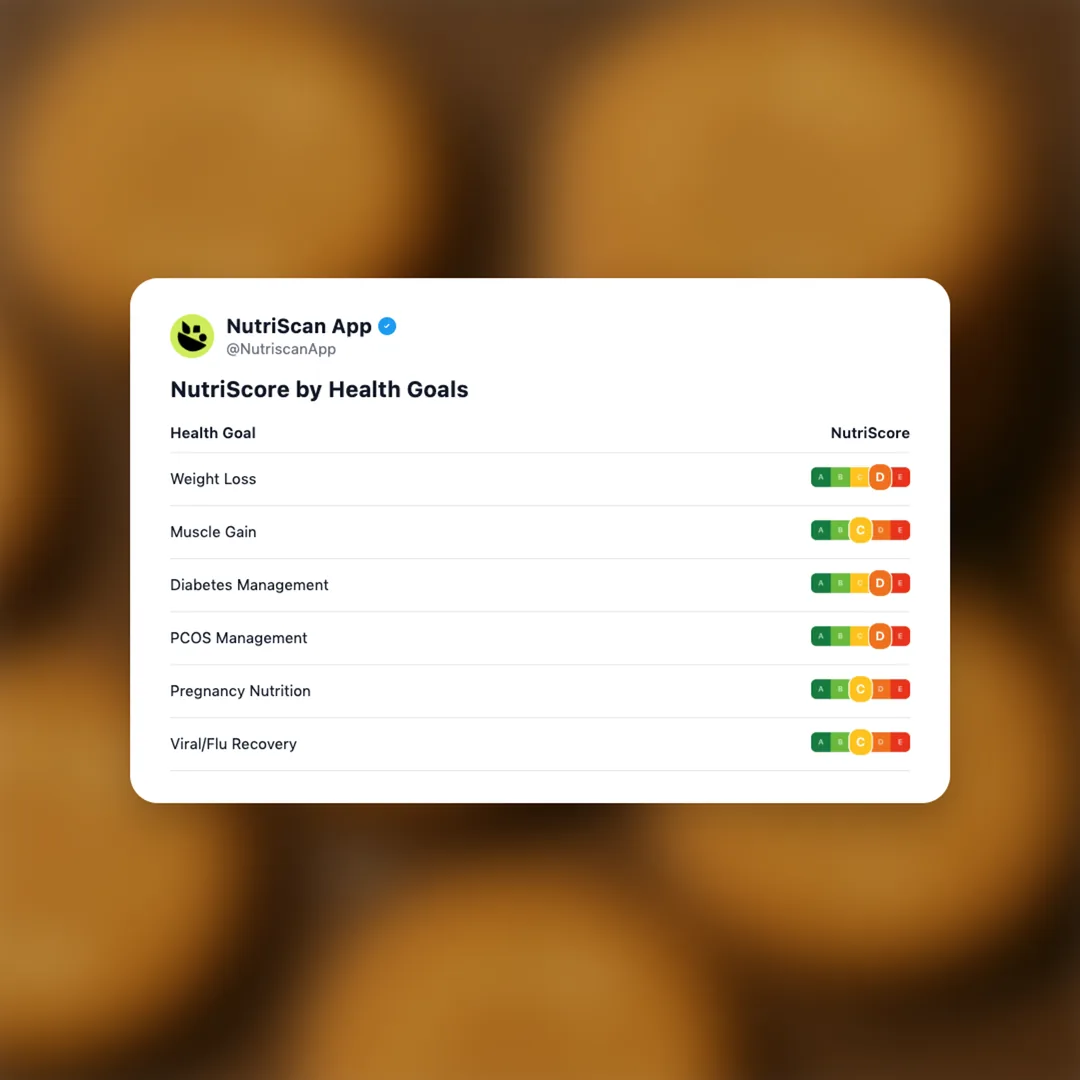This screenshot has width=1080, height=1080.
Task: Click the @NutriscanApp handle
Action: [x=281, y=350]
